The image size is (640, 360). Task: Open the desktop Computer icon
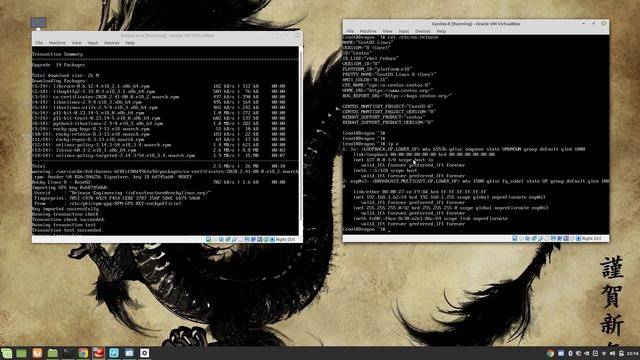click(x=38, y=23)
